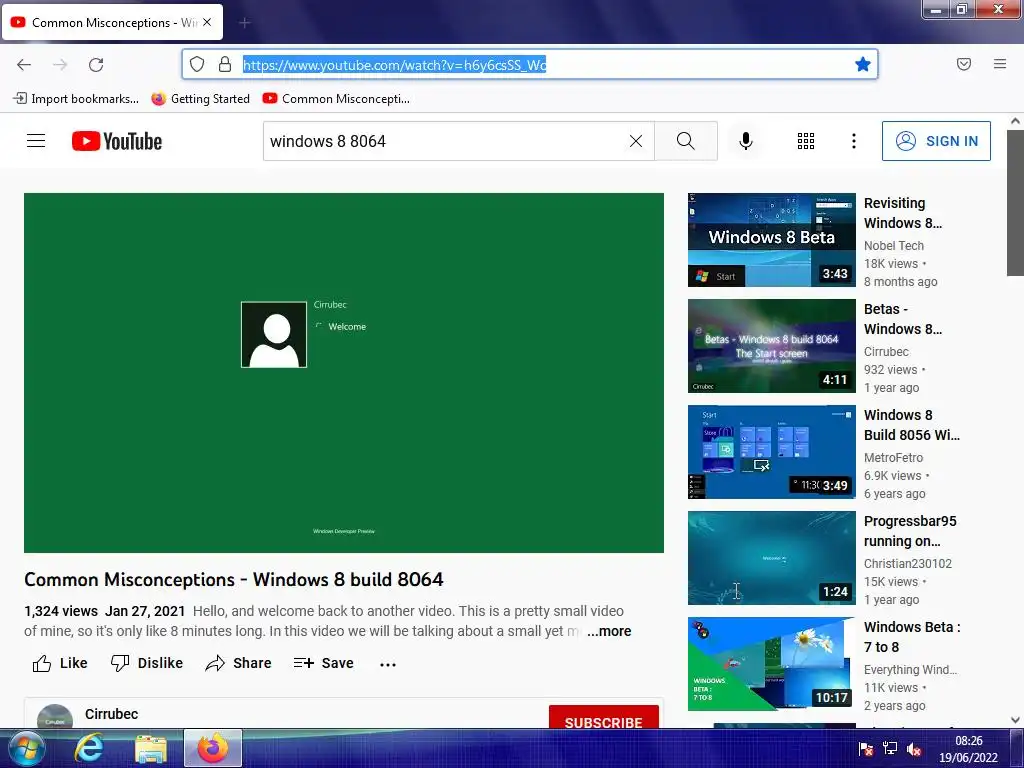Click title 'Revisiting Windows 8...'

[903, 213]
